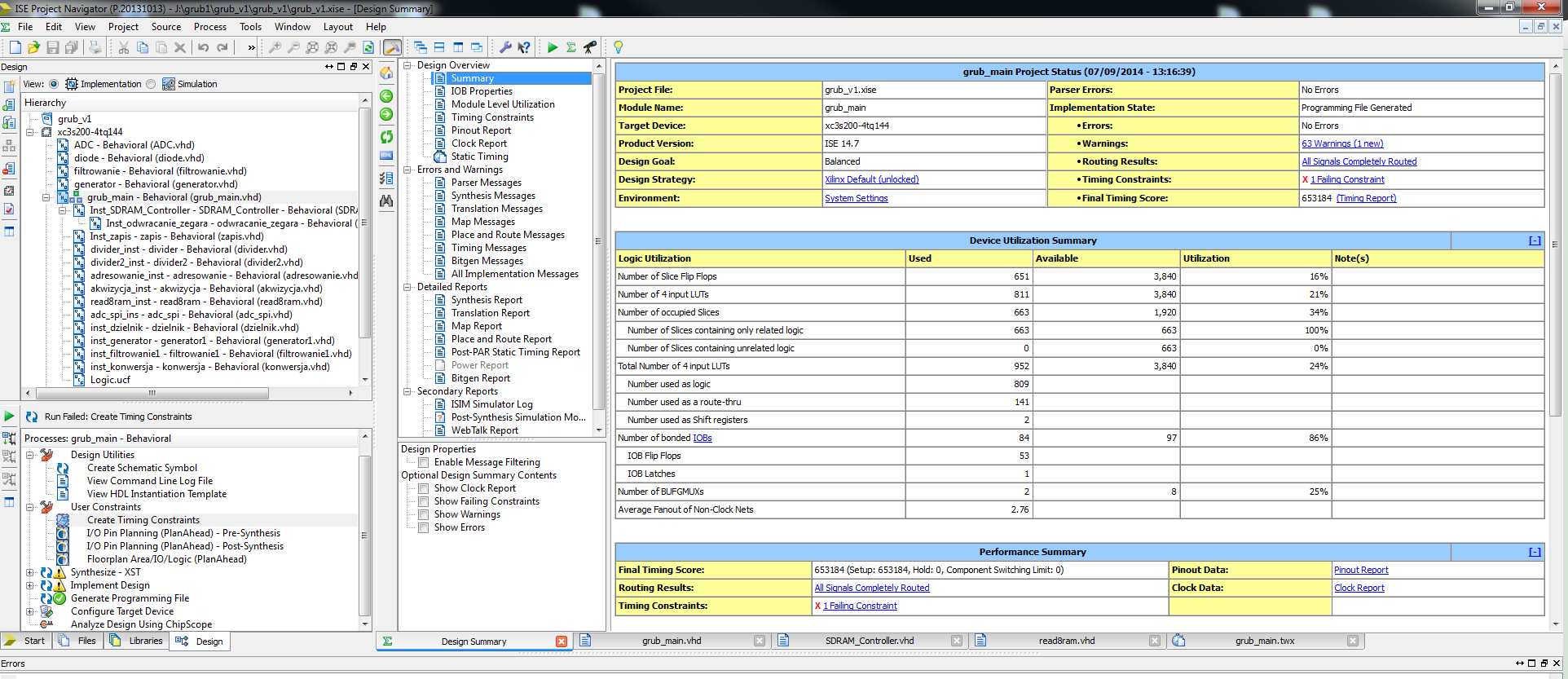Collapse the xc3s200-4tq144 device node
Image resolution: width=1568 pixels, height=679 pixels.
30,132
